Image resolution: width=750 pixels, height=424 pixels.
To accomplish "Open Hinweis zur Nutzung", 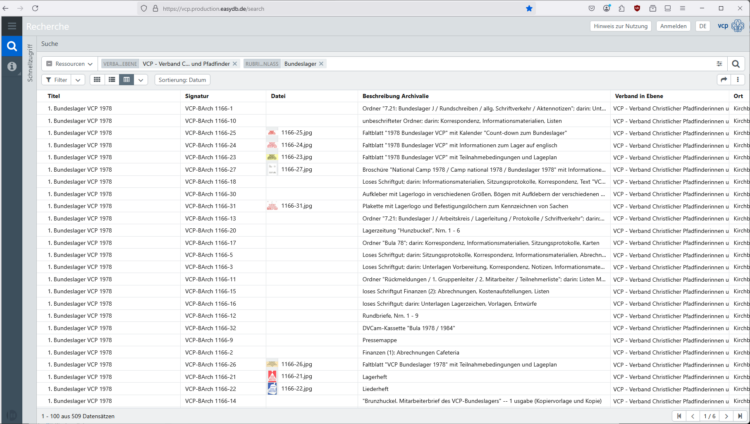I will [x=620, y=26].
